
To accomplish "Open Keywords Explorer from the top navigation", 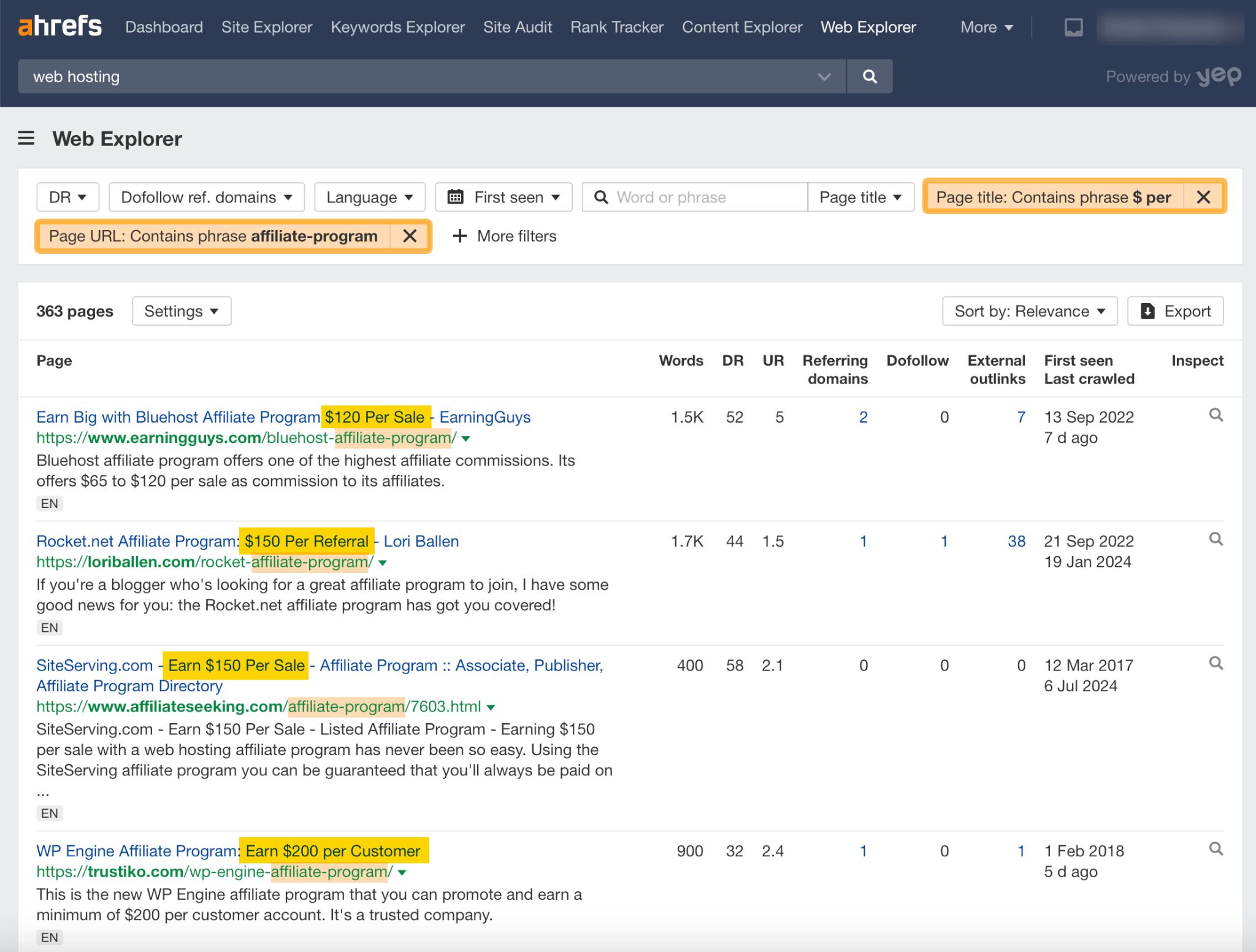I will 397,27.
